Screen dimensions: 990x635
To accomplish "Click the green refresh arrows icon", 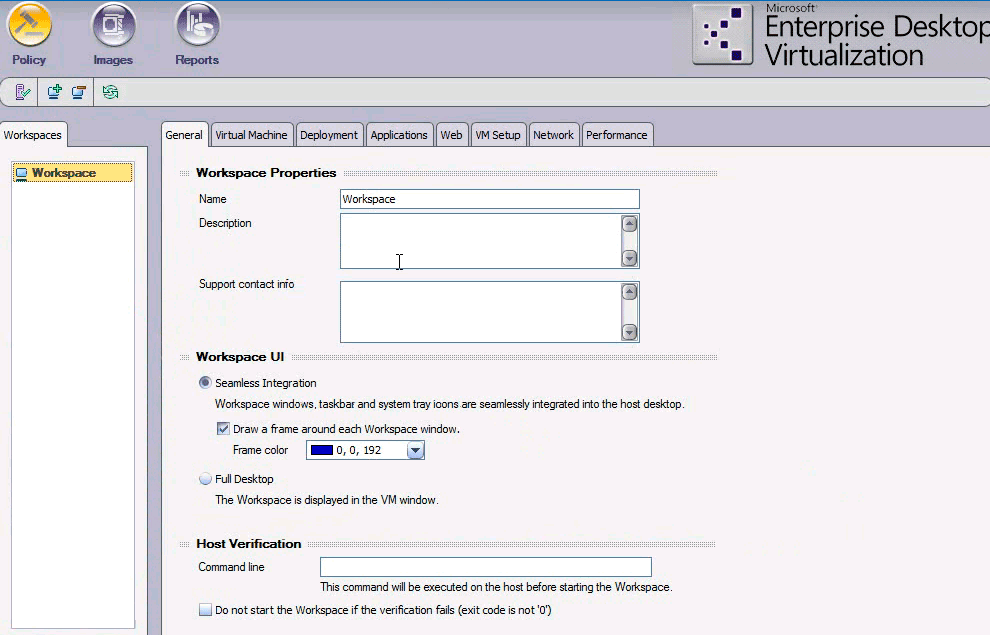I will click(110, 92).
